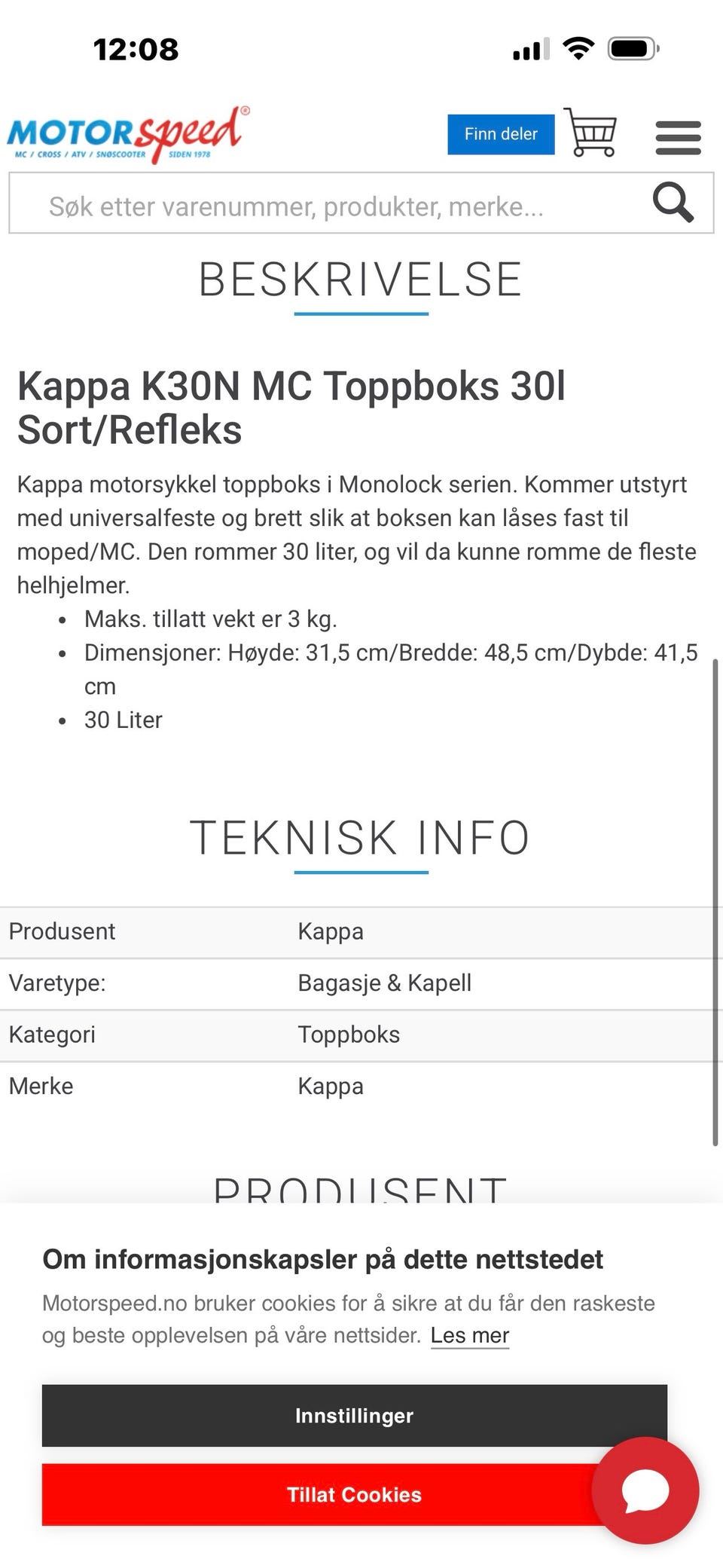Image resolution: width=723 pixels, height=1568 pixels.
Task: Tap the cellular signal bars icon
Action: click(531, 49)
